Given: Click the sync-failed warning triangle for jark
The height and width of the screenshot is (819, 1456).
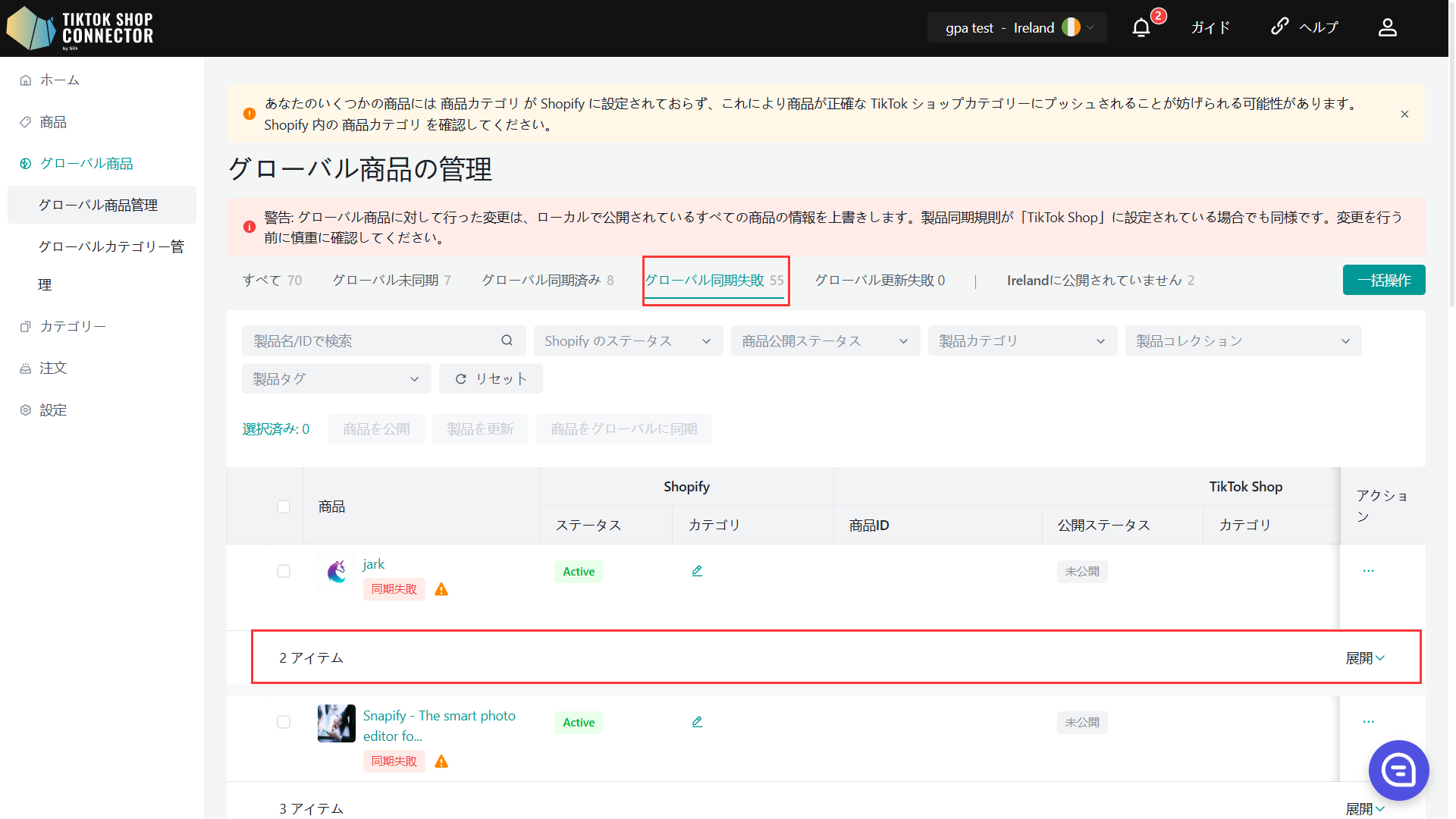Looking at the screenshot, I should point(441,589).
